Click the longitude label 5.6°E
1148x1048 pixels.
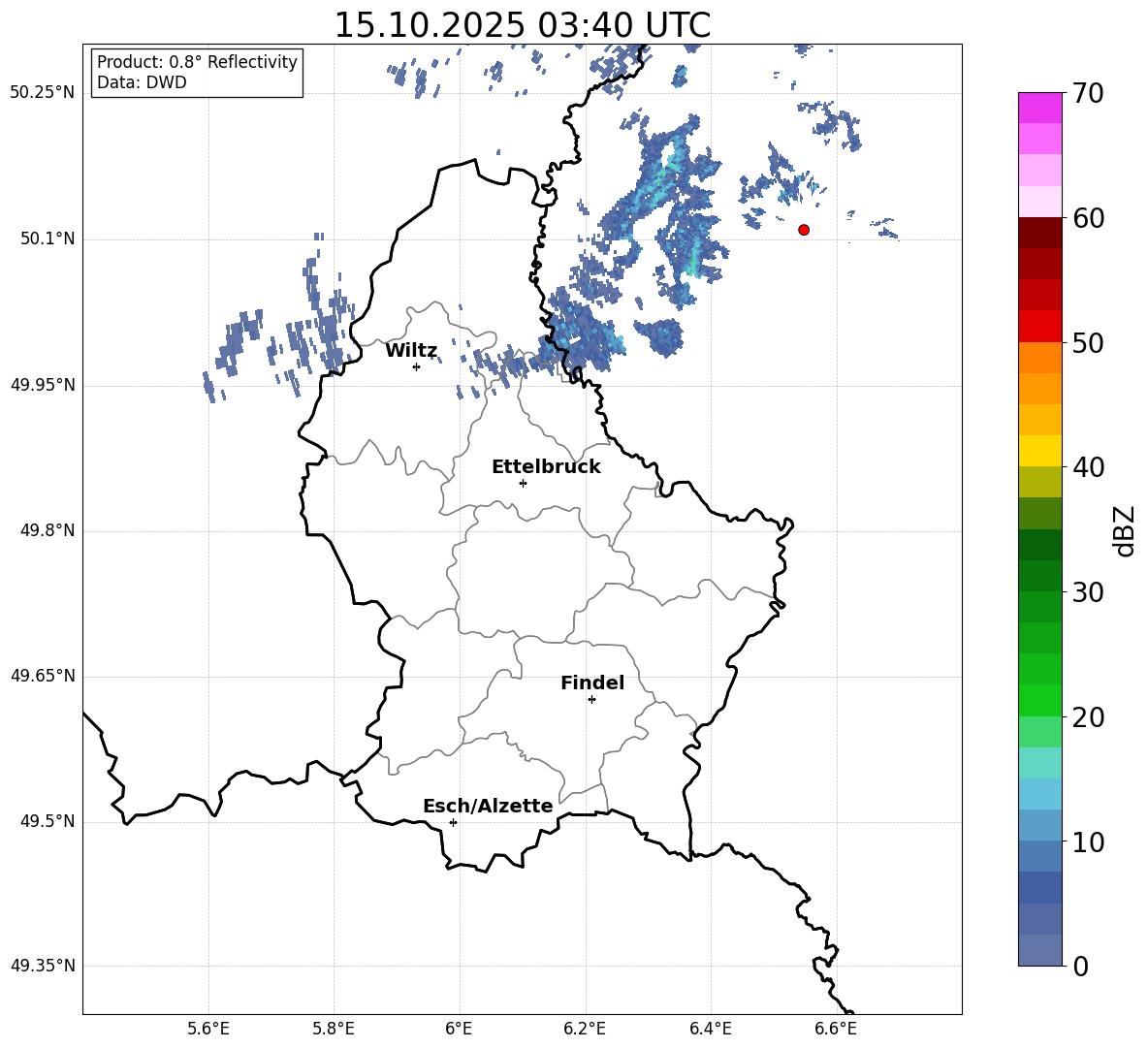click(x=208, y=1030)
